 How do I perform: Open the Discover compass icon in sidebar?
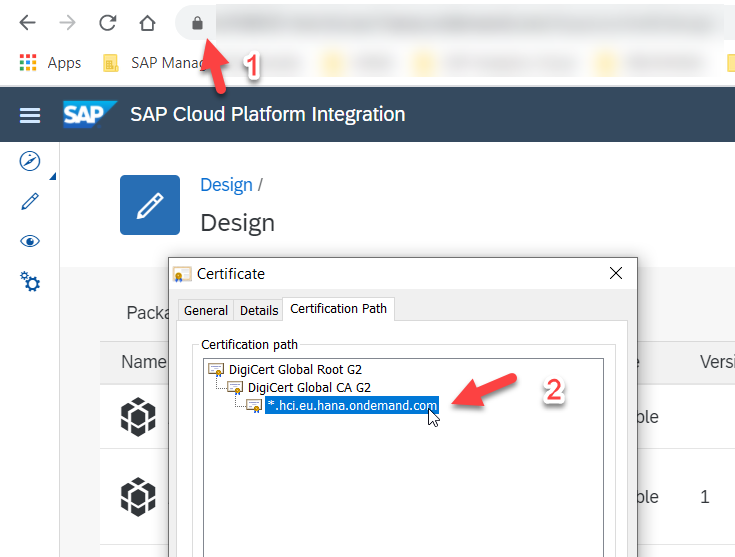(30, 161)
